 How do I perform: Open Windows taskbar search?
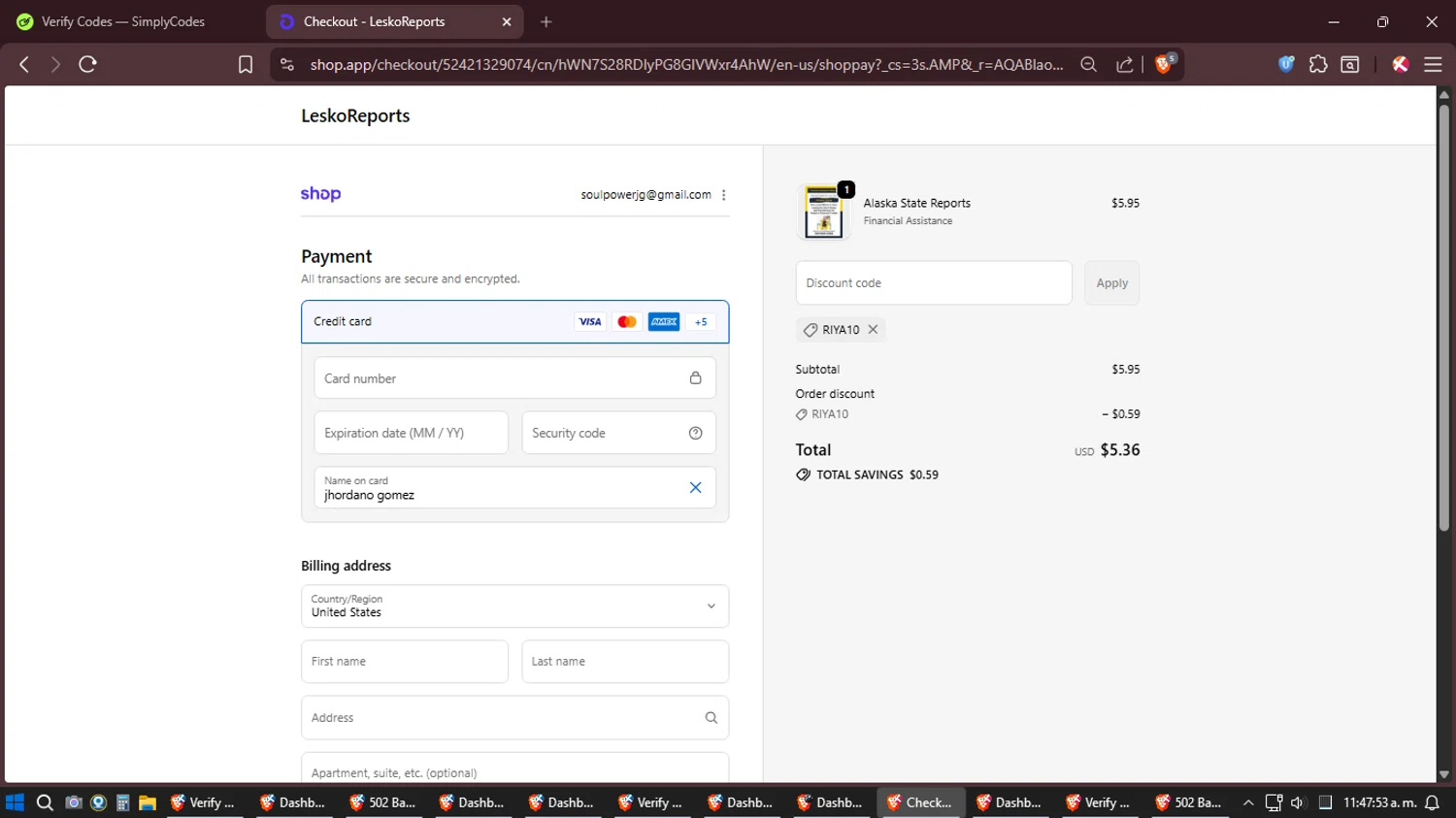click(45, 802)
